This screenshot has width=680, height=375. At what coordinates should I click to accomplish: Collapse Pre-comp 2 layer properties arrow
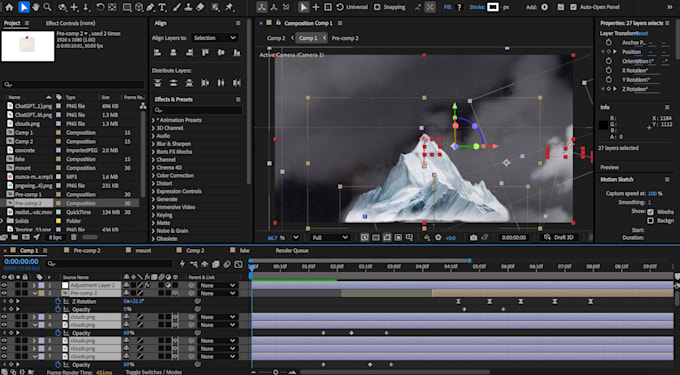coord(34,293)
